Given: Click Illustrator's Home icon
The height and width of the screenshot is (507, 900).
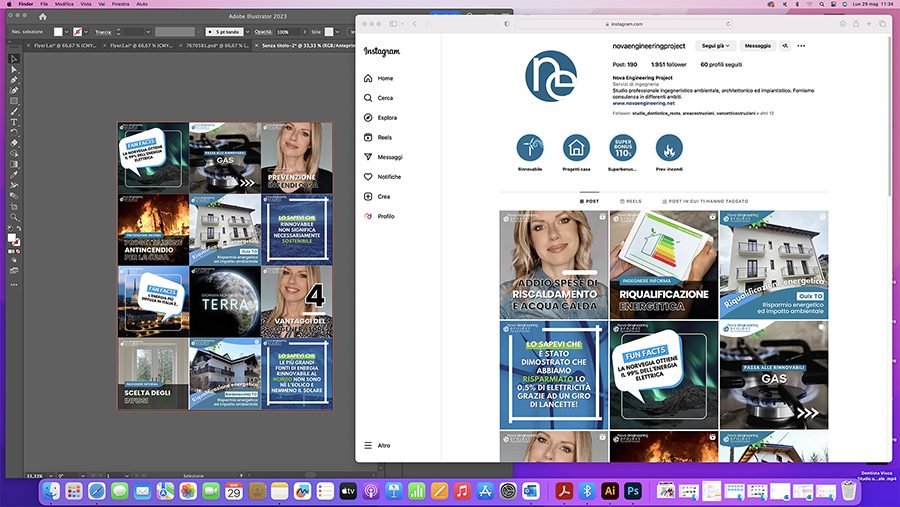Looking at the screenshot, I should point(42,17).
